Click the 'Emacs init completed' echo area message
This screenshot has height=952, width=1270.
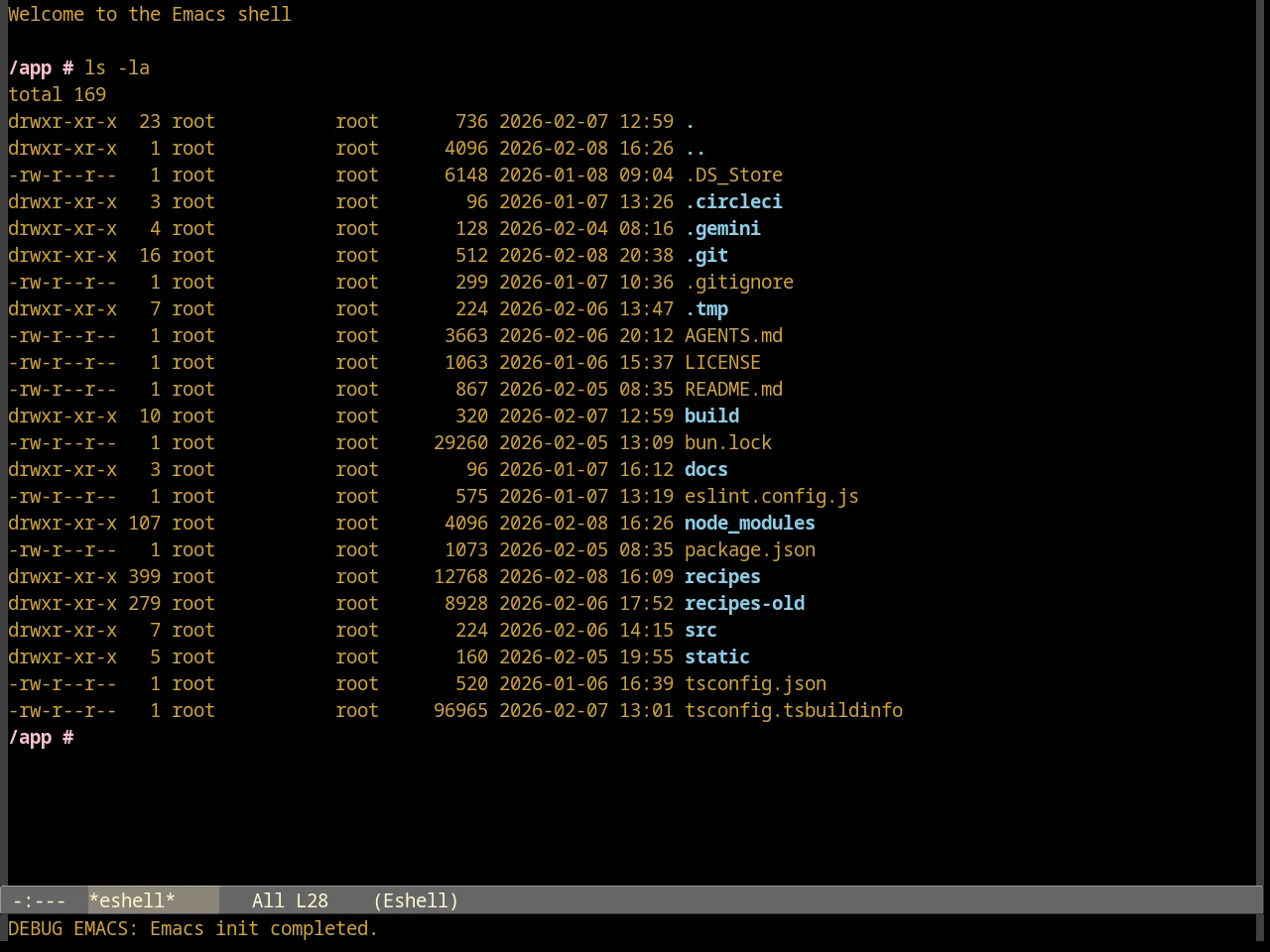[263, 928]
